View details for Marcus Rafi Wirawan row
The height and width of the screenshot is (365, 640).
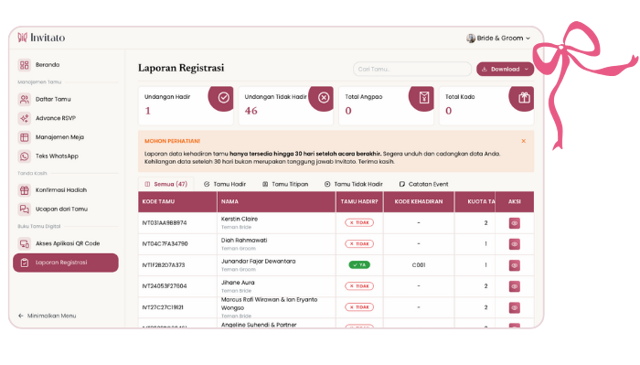click(x=514, y=307)
